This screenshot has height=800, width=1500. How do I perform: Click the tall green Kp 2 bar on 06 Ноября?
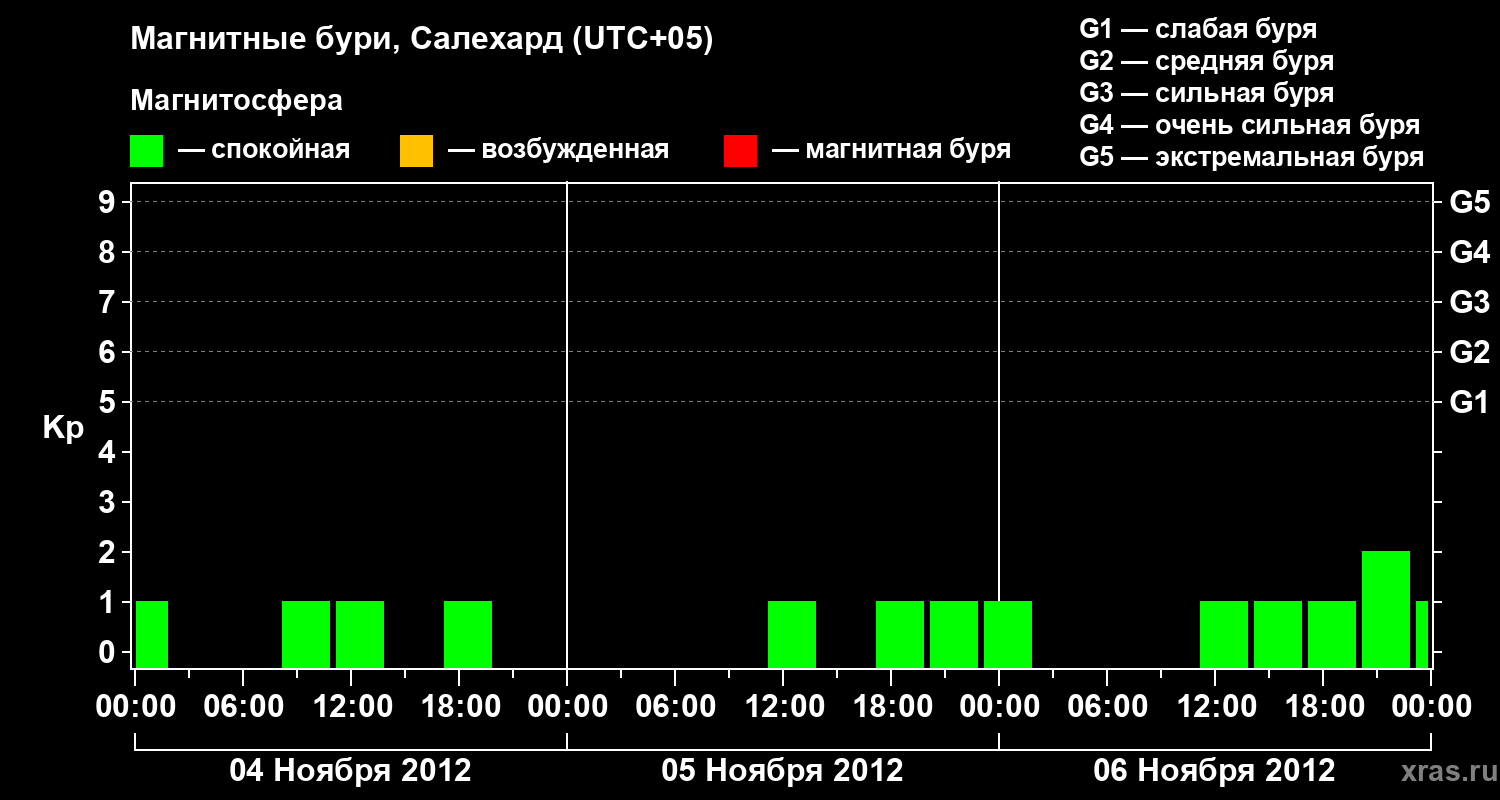[x=1386, y=609]
